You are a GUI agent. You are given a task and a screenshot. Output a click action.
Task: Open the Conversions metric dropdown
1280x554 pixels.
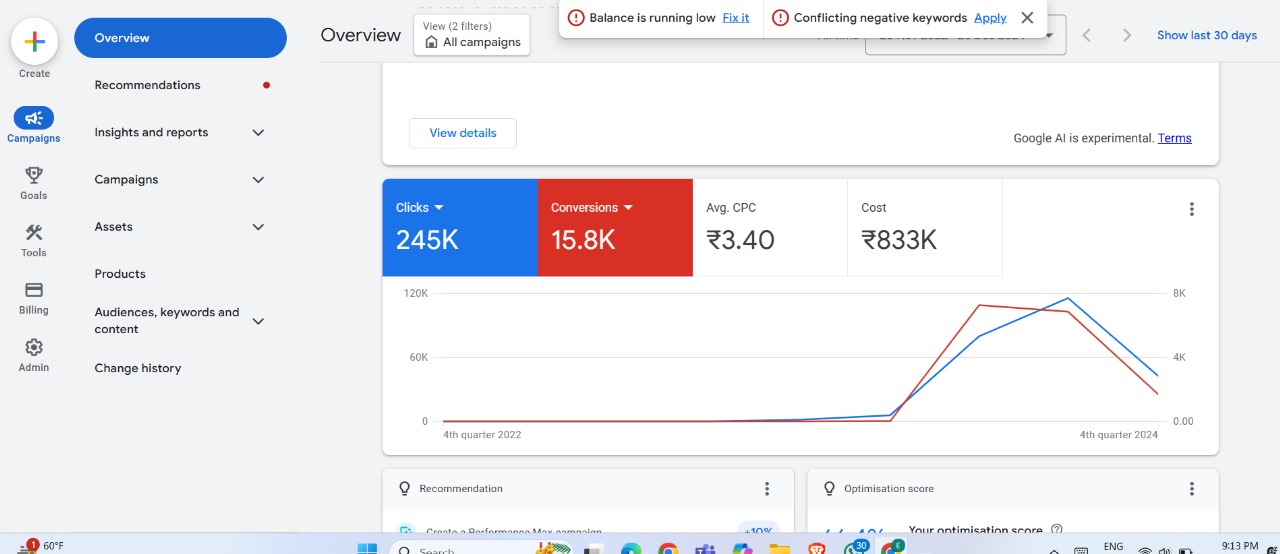pyautogui.click(x=629, y=208)
